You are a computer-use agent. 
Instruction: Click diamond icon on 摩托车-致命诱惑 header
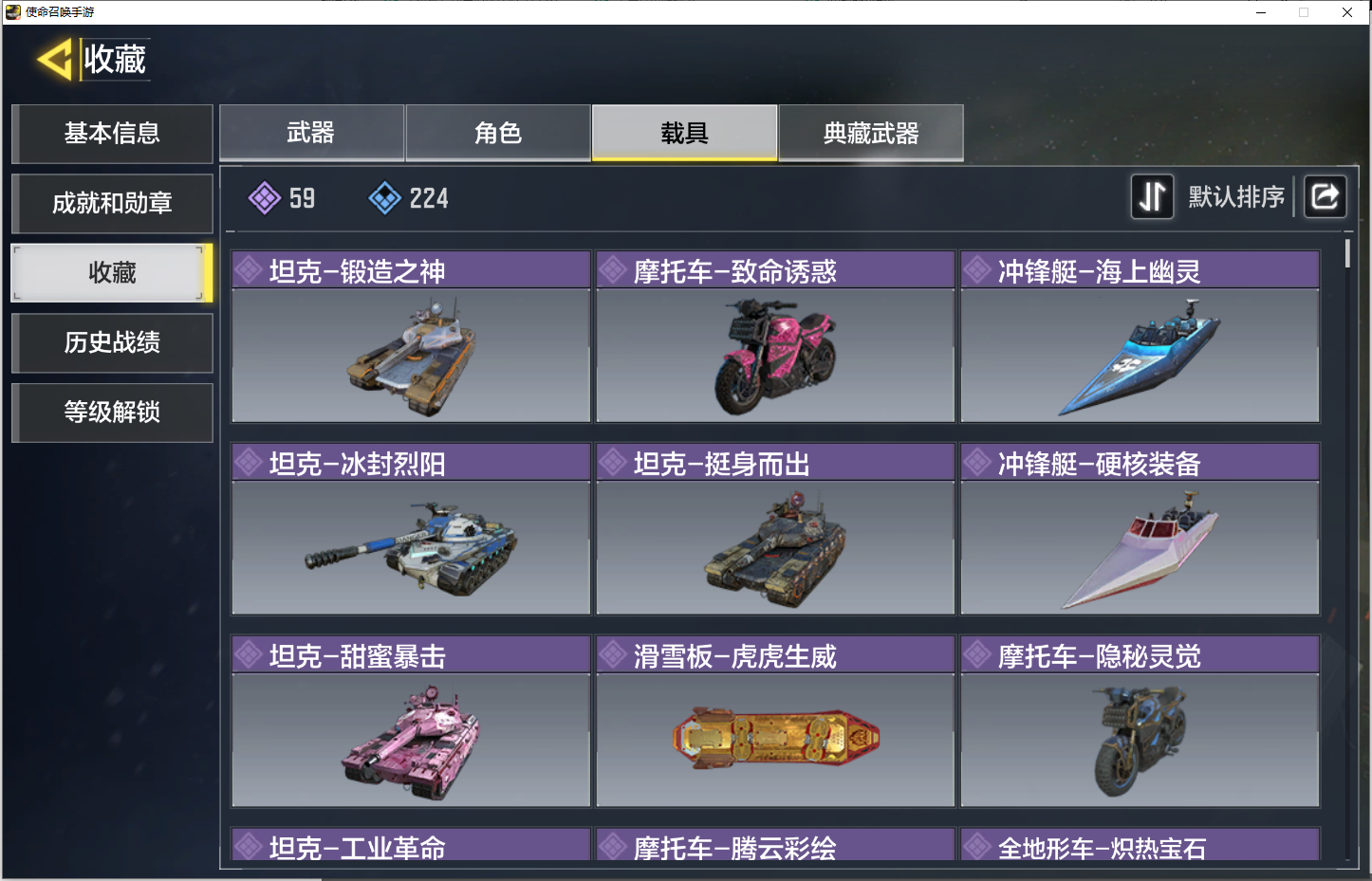[x=614, y=270]
